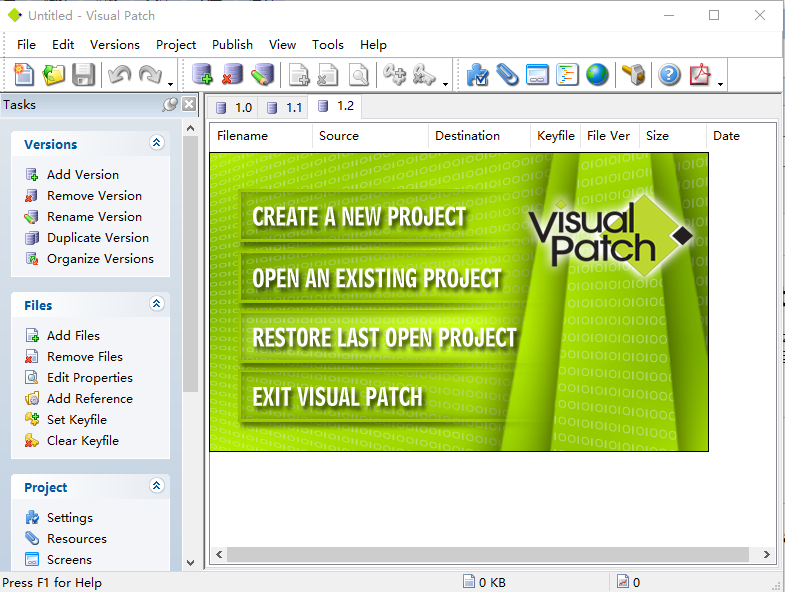The height and width of the screenshot is (592, 785).
Task: Click horizontal scrollbar right arrow
Action: [x=766, y=554]
